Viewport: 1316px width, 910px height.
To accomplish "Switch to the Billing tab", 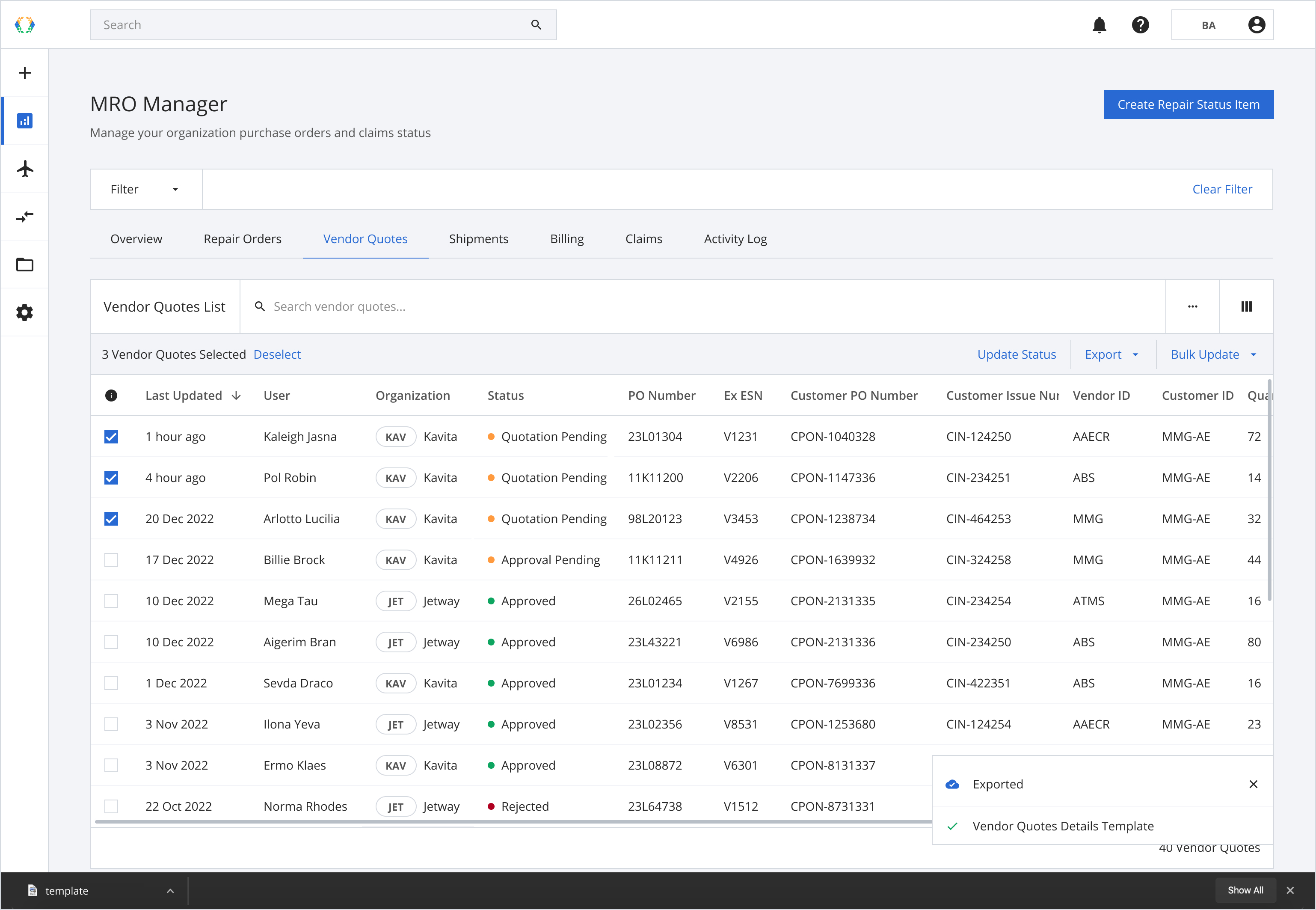I will (567, 239).
